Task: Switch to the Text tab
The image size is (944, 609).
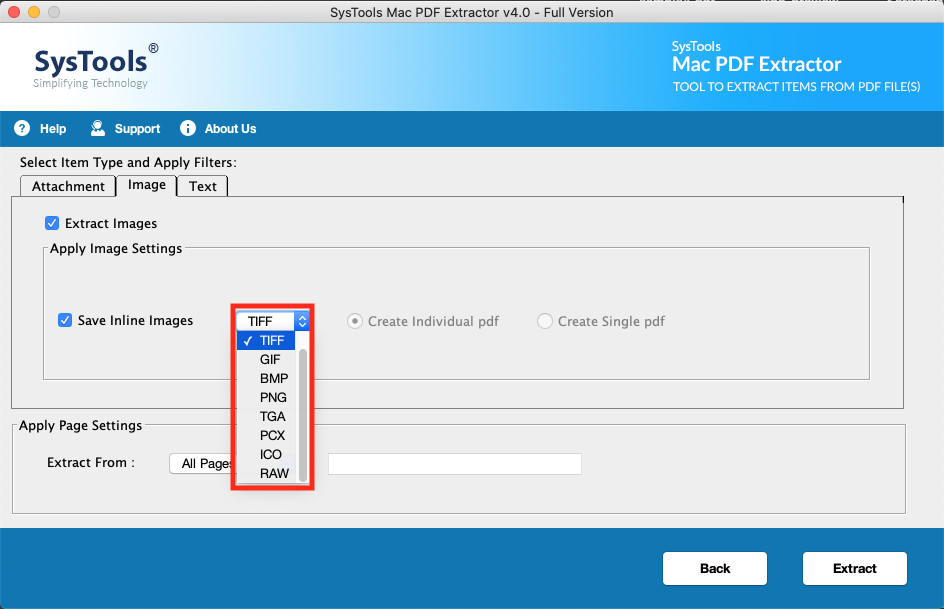Action: [x=203, y=187]
